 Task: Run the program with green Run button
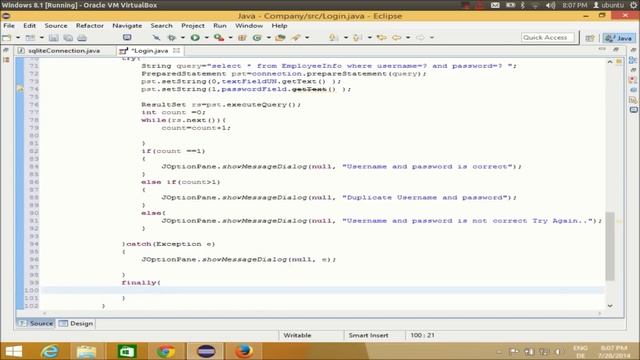(195, 38)
